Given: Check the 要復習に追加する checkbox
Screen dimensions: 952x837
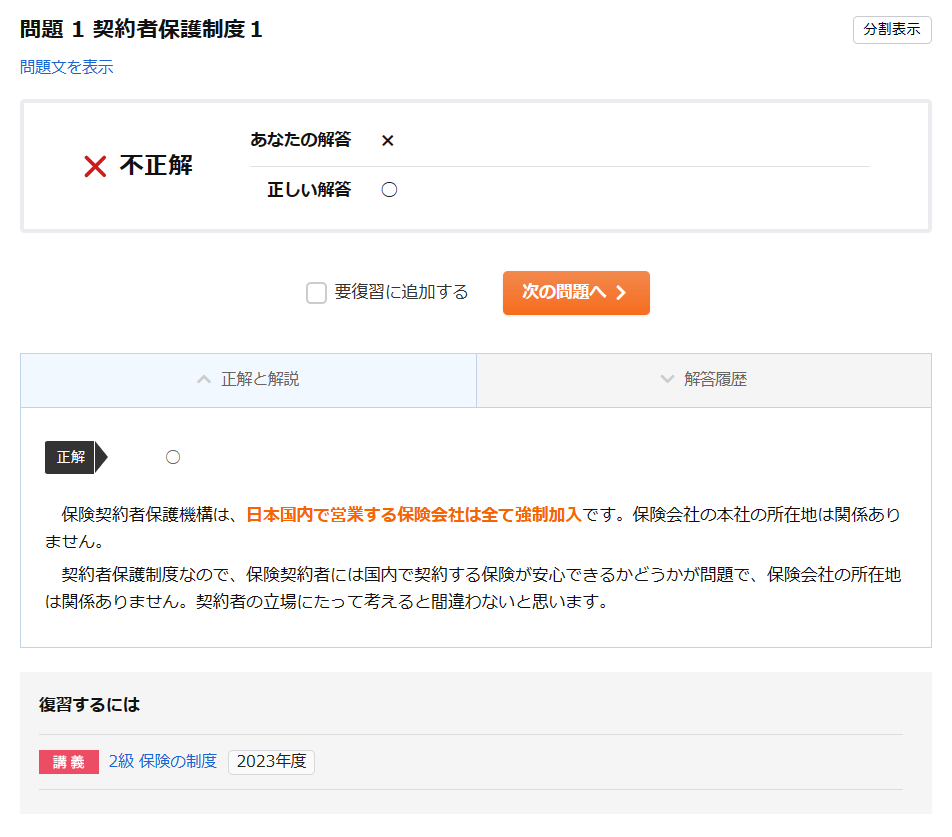Looking at the screenshot, I should coord(316,293).
